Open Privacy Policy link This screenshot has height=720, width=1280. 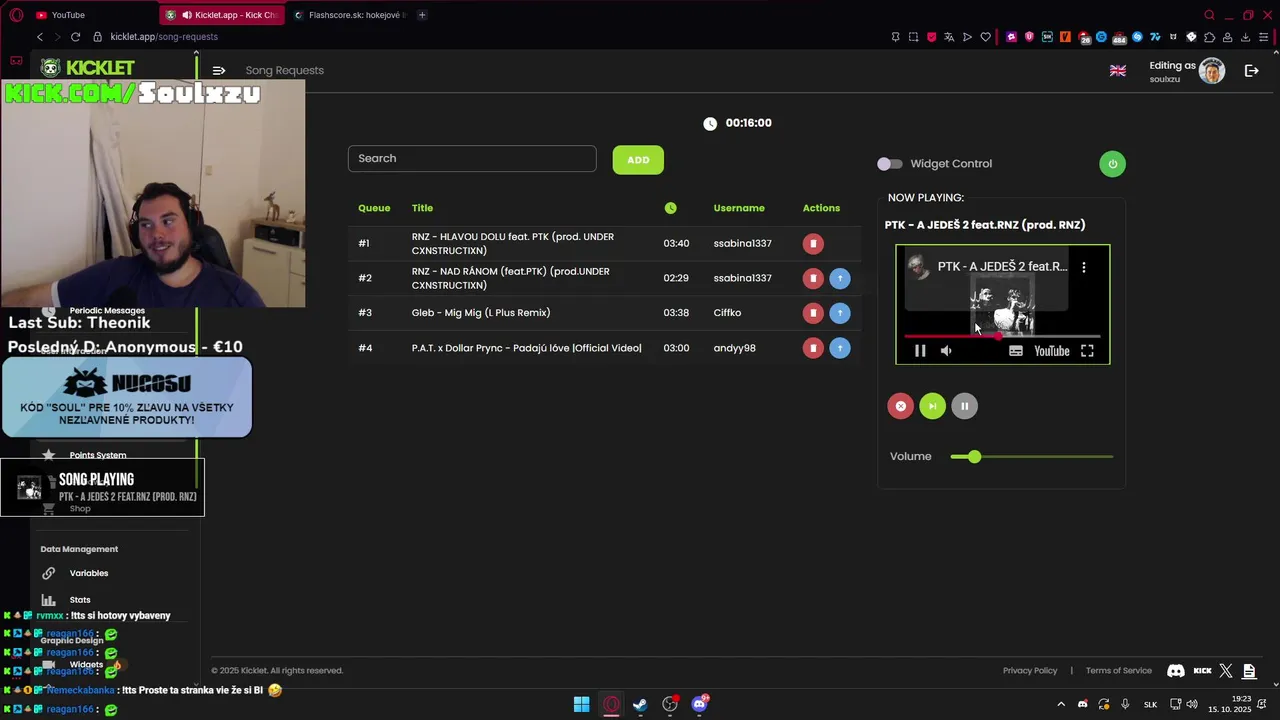coord(1030,671)
